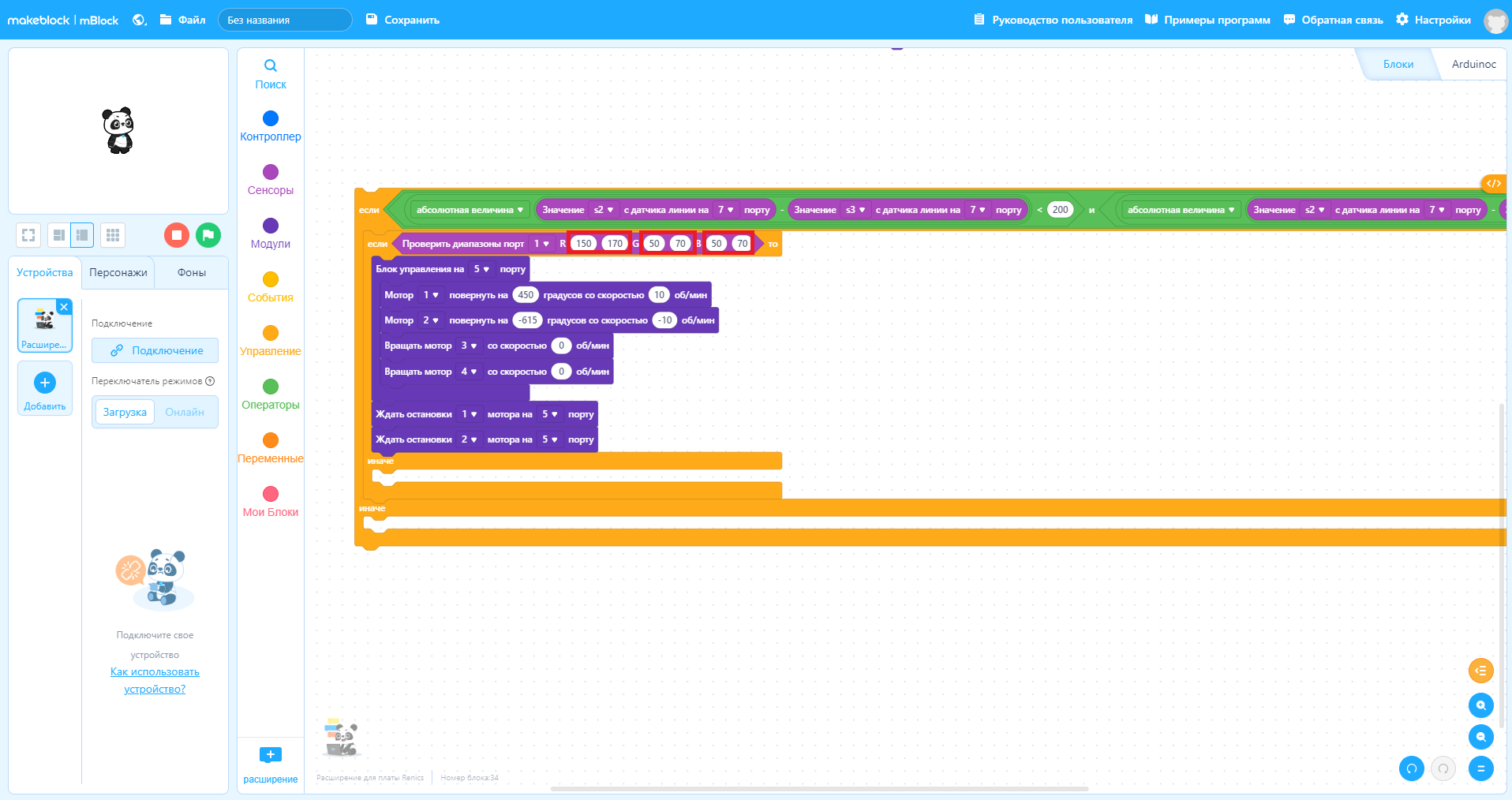Toggle orange side panel button

(x=1481, y=671)
